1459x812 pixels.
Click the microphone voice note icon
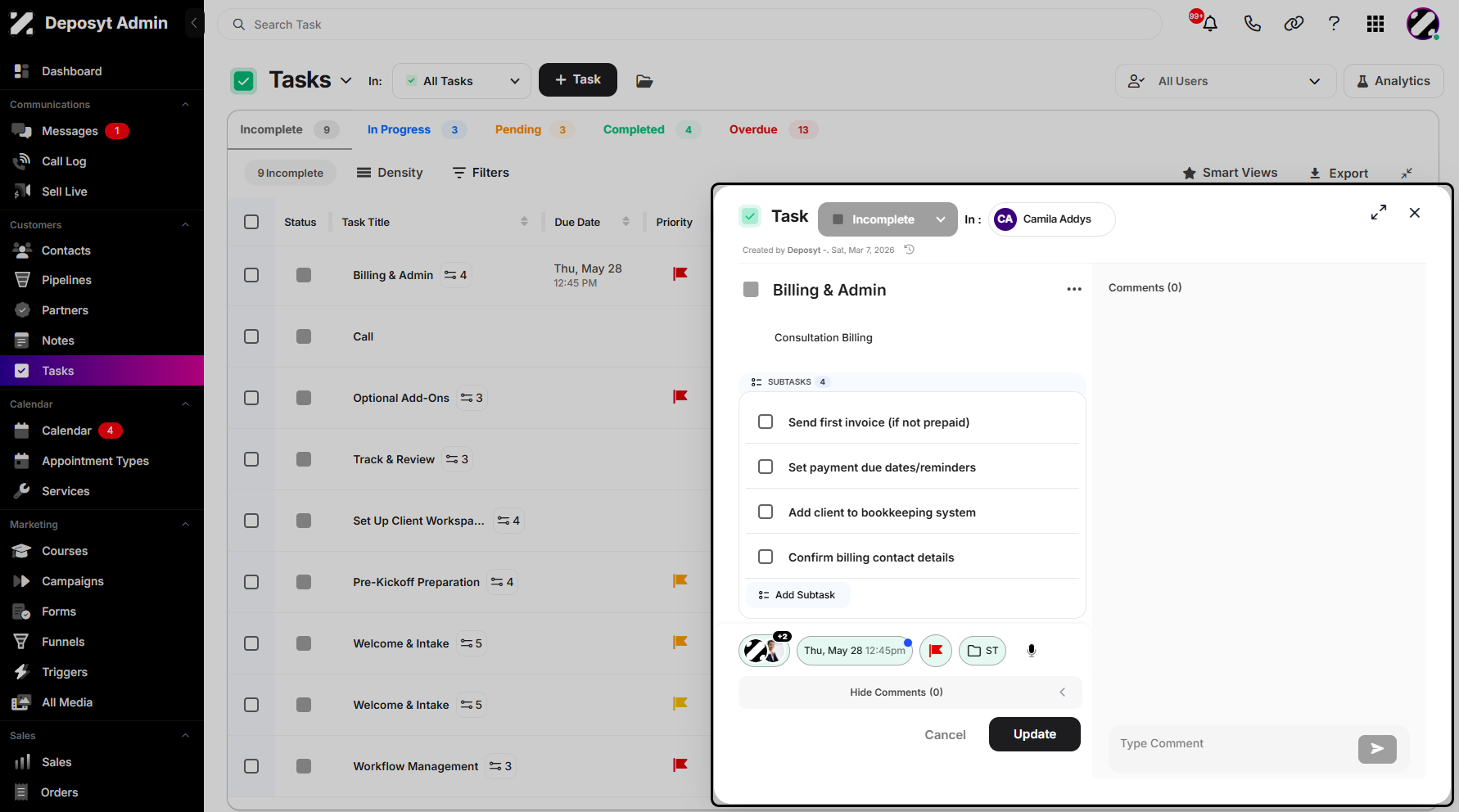tap(1032, 651)
